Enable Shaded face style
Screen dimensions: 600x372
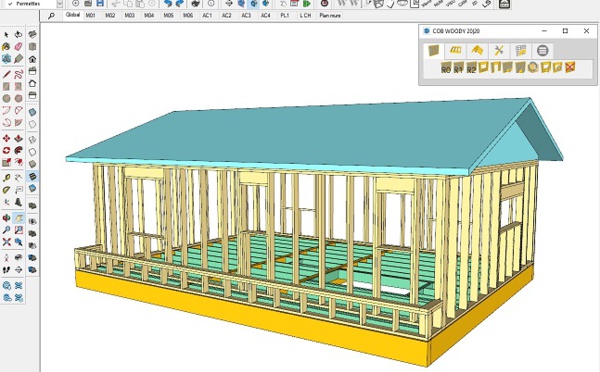coord(33,164)
